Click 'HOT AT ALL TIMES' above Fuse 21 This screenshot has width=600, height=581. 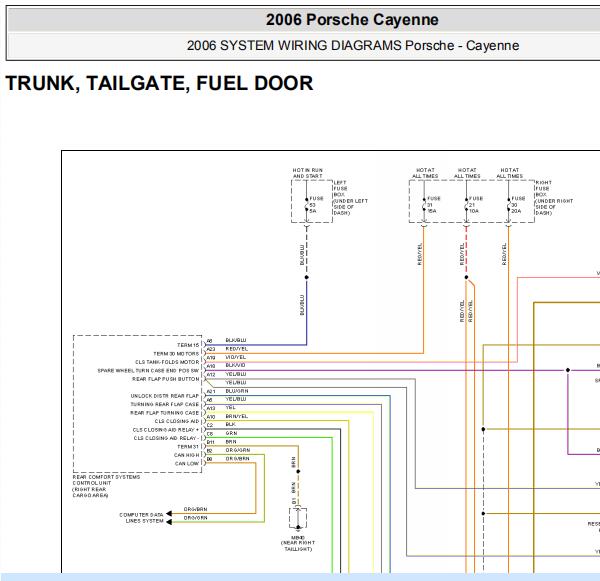(467, 173)
